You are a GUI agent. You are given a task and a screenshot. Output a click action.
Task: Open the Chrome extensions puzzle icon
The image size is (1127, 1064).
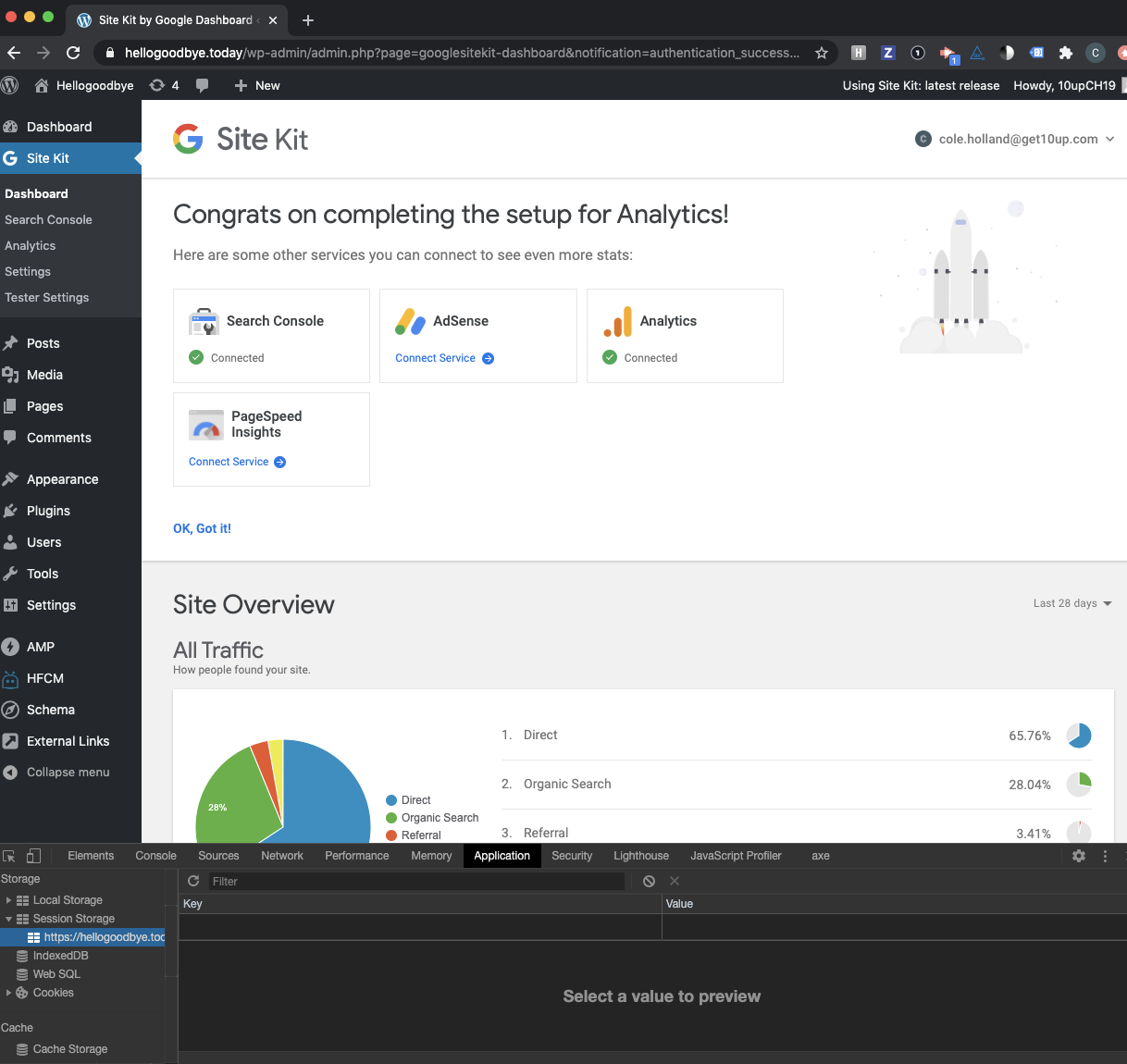[1066, 53]
